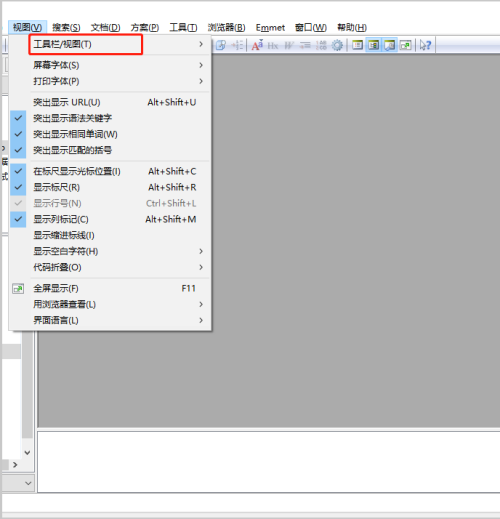Click the left panel scroll down arrow
Image resolution: width=500 pixels, height=519 pixels.
point(27,453)
